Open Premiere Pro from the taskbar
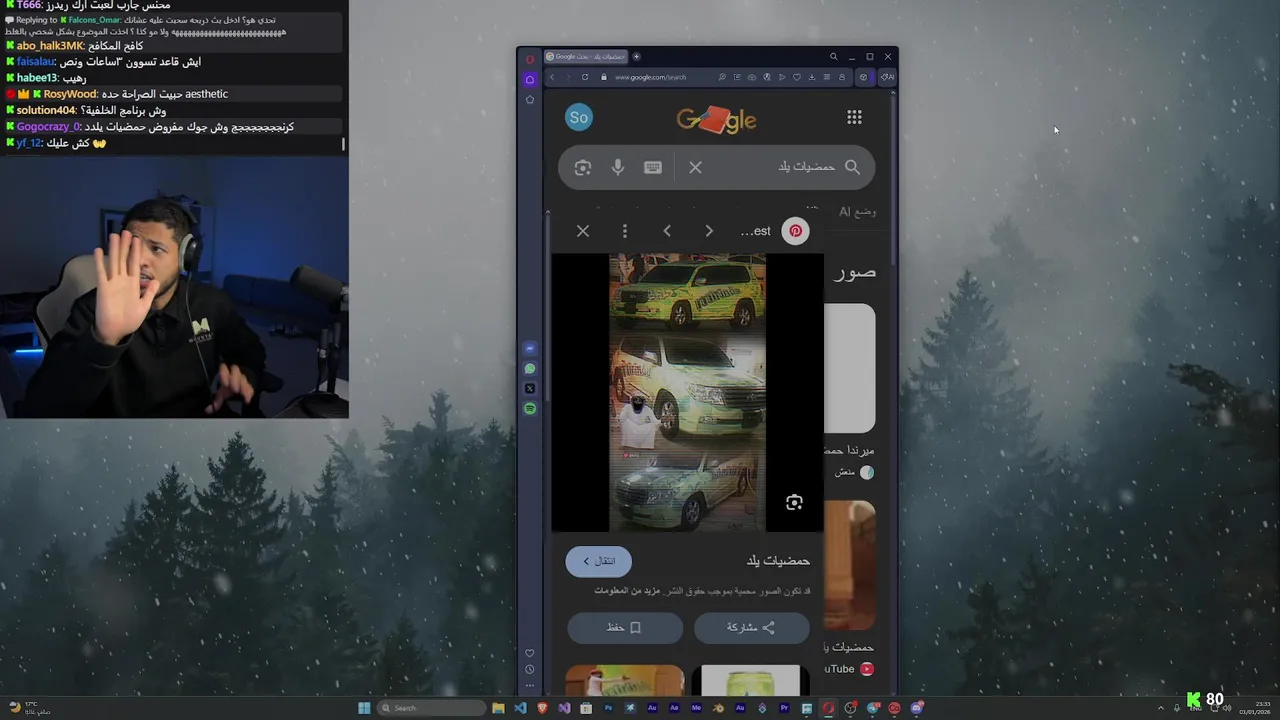Image resolution: width=1280 pixels, height=720 pixels. click(784, 708)
